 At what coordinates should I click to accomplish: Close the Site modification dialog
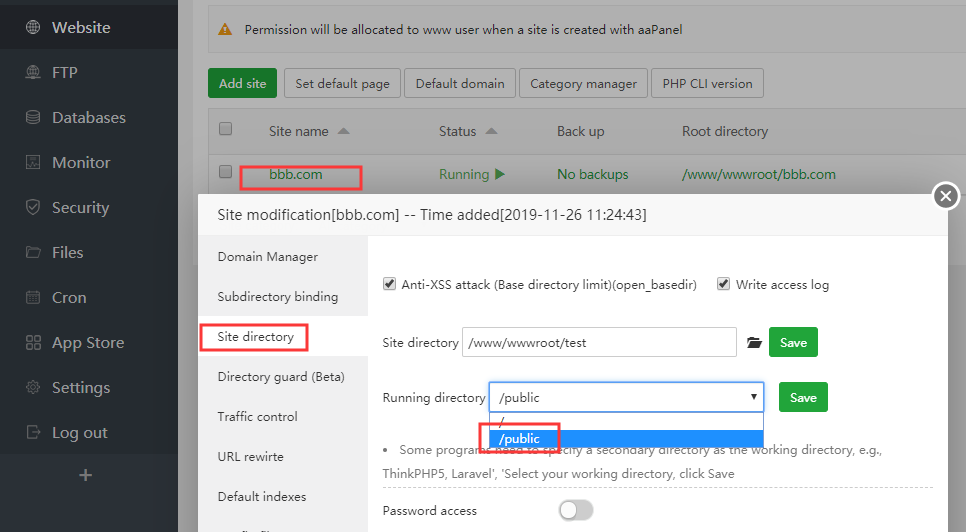946,197
